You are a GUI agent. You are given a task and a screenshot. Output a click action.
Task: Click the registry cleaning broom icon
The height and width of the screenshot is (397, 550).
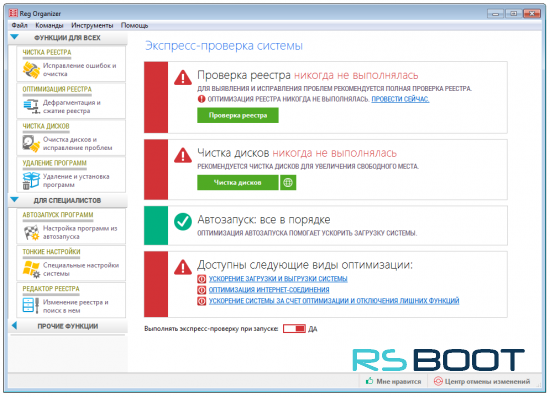(31, 70)
